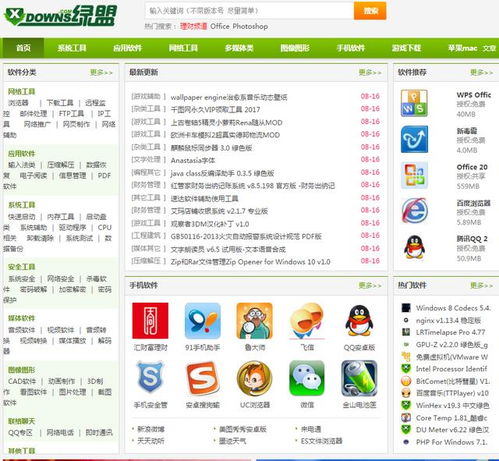Viewport: 499px width, 461px height.
Task: Expand more in the software categories panel
Action: tap(101, 72)
